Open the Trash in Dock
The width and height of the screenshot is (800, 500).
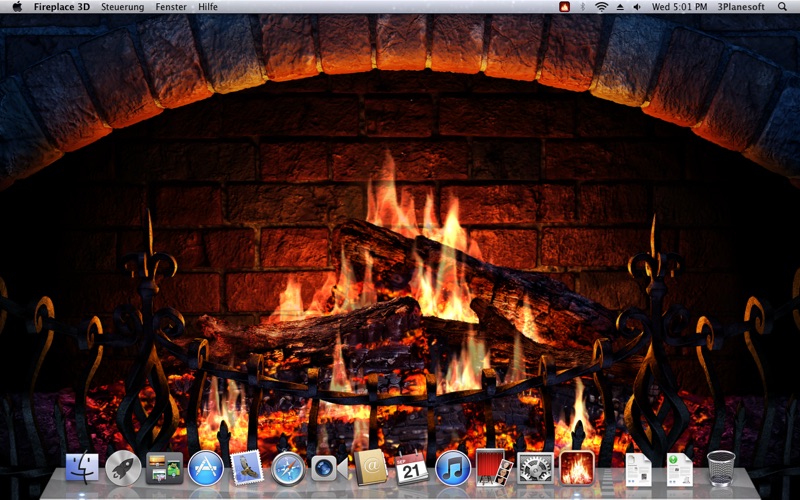point(721,468)
